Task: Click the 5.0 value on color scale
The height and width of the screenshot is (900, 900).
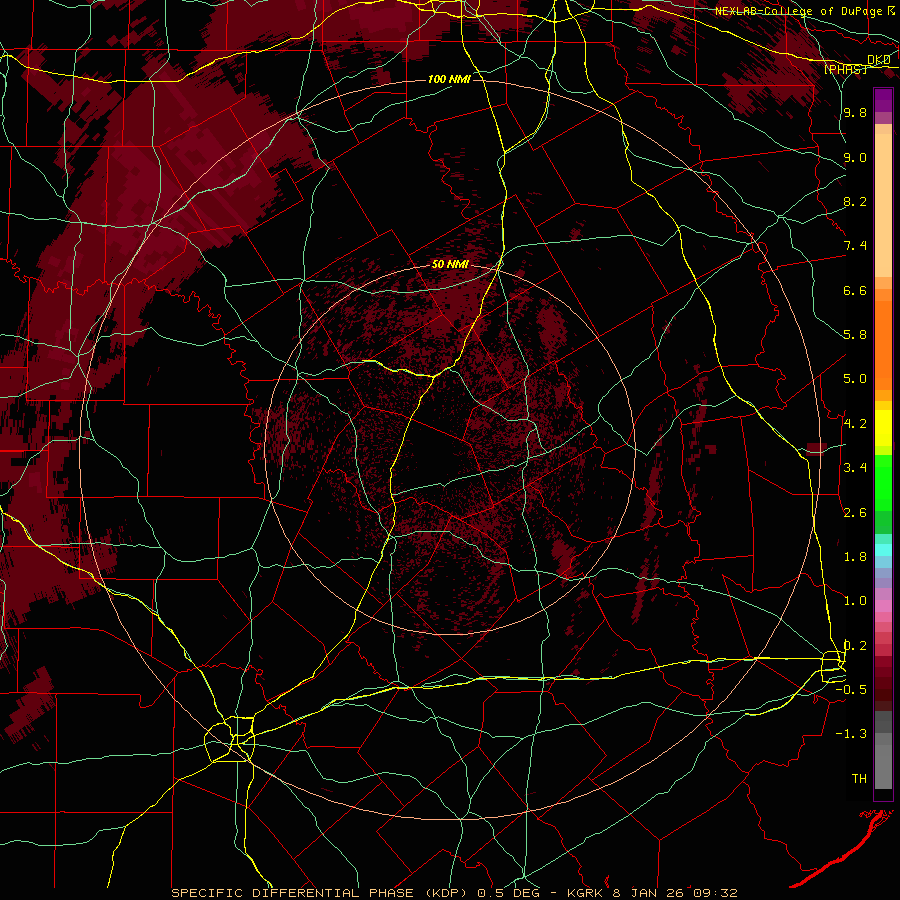Action: [x=855, y=379]
